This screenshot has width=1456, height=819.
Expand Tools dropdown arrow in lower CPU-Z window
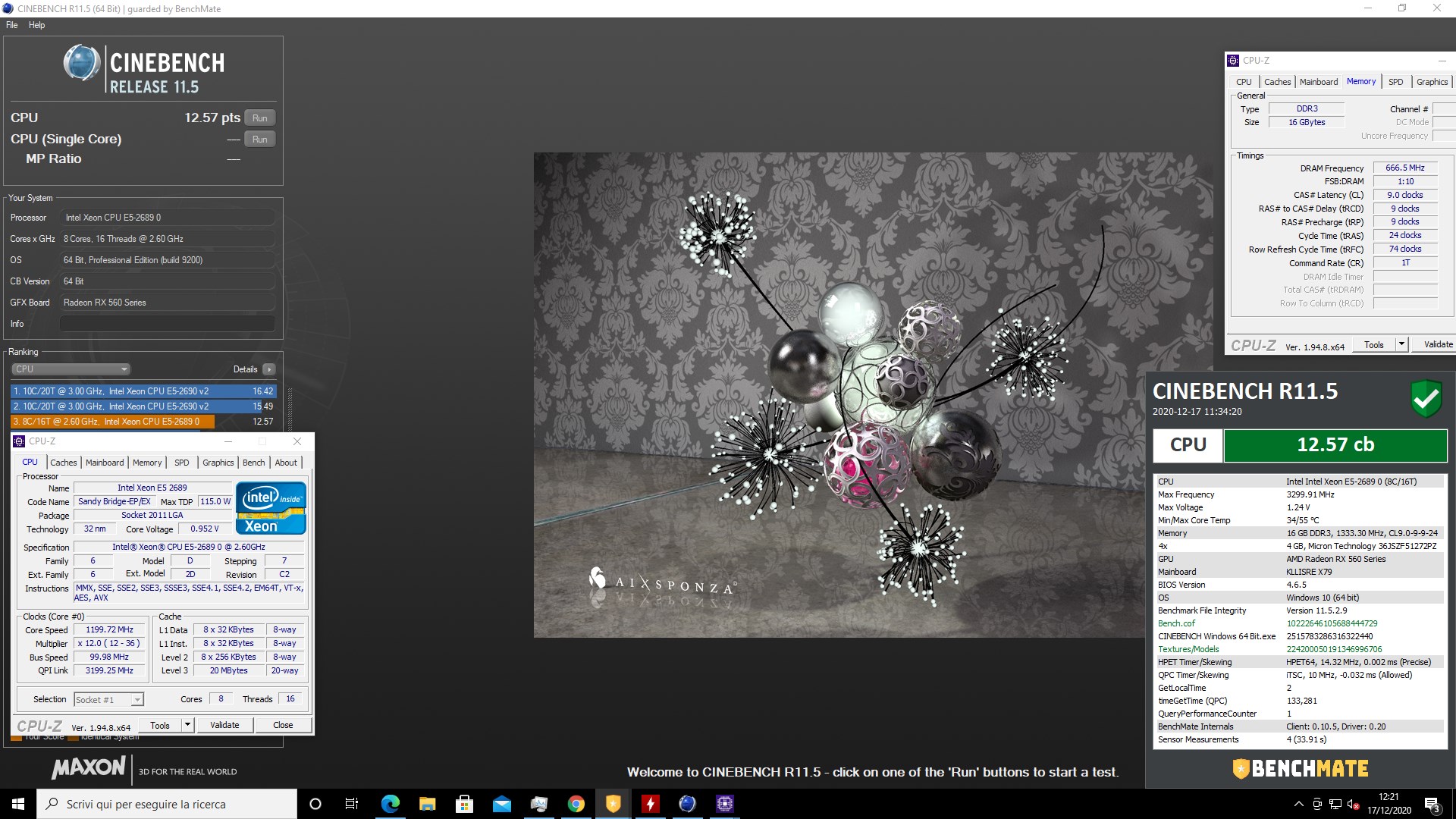tap(188, 726)
